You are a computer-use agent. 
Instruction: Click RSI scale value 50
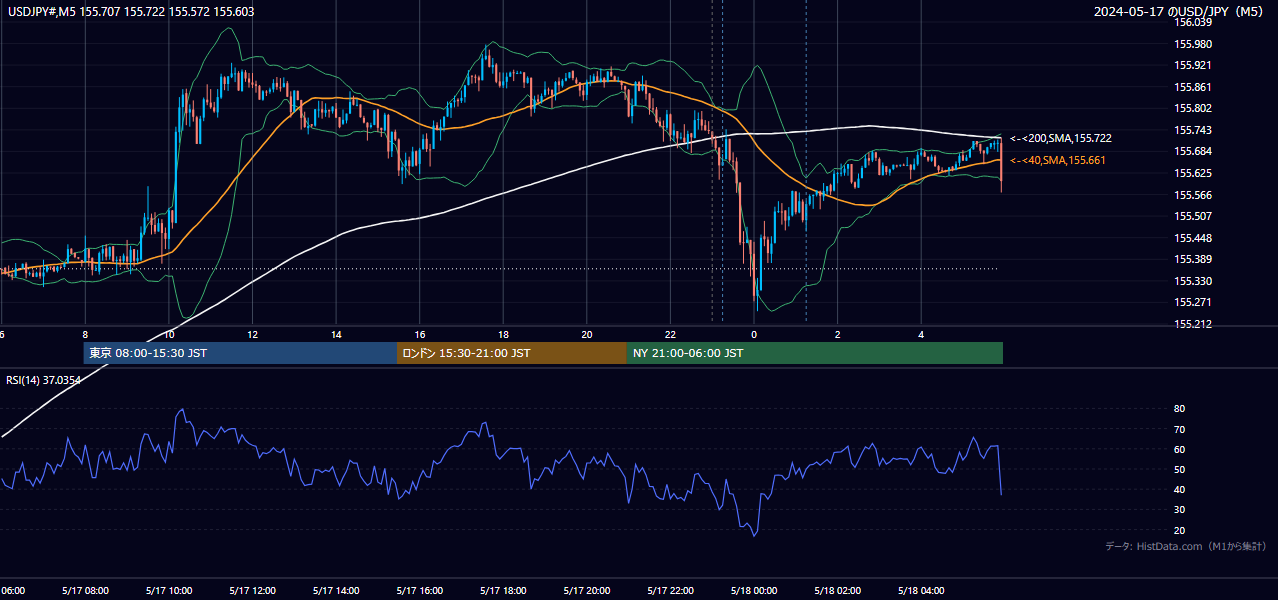[x=1180, y=469]
